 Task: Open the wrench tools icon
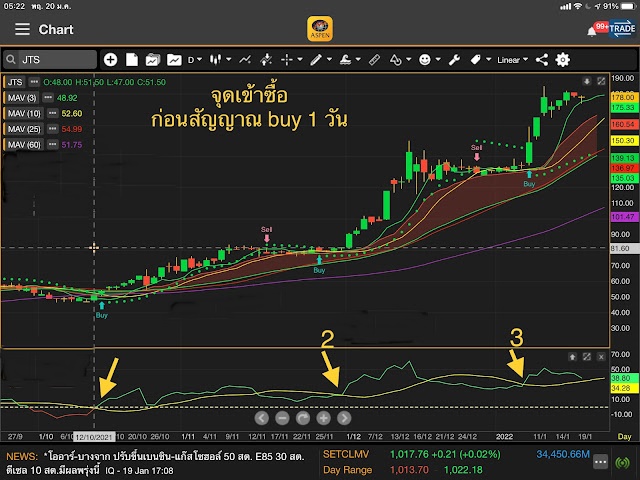point(454,60)
